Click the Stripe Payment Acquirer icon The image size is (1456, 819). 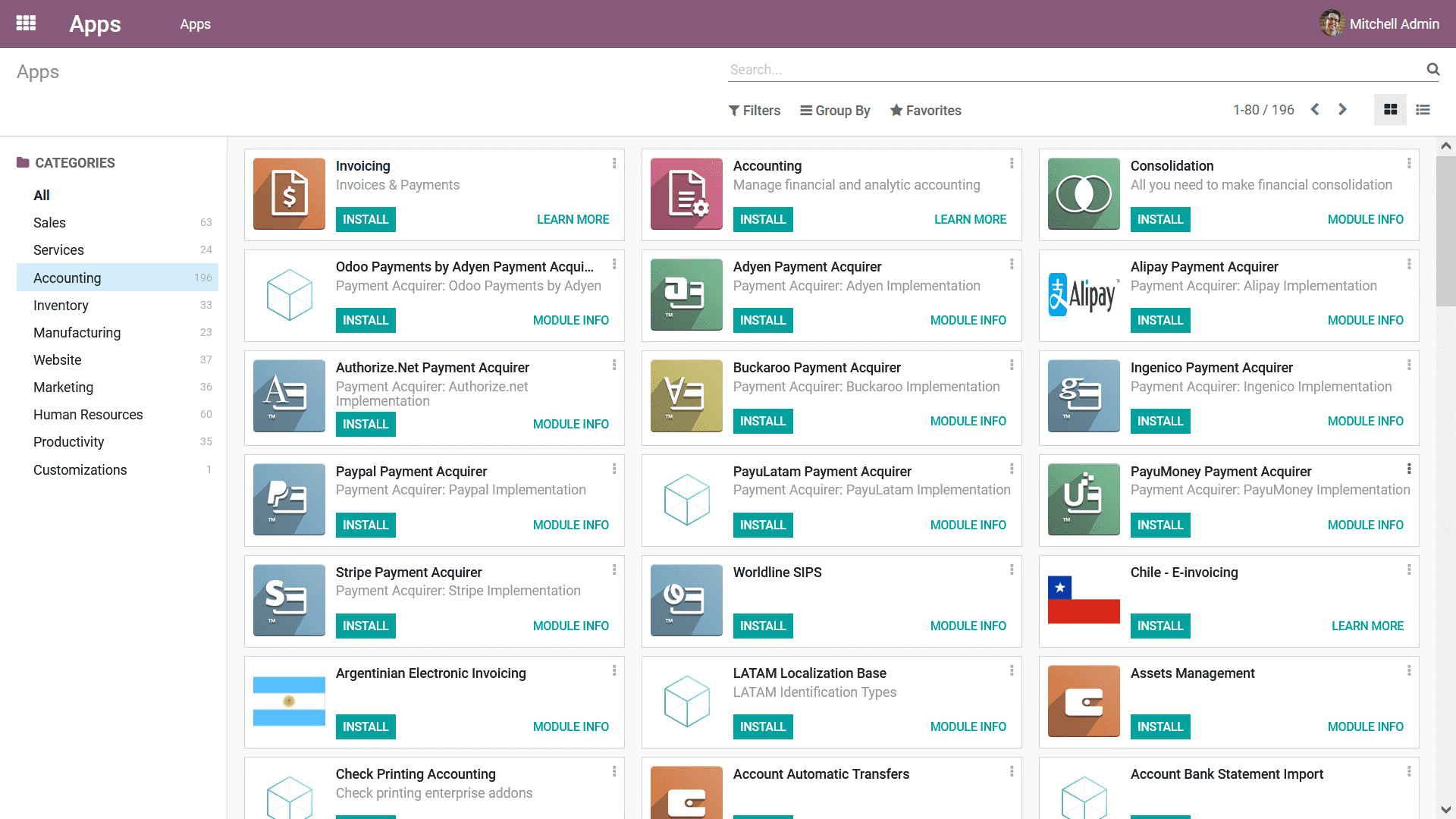[289, 601]
